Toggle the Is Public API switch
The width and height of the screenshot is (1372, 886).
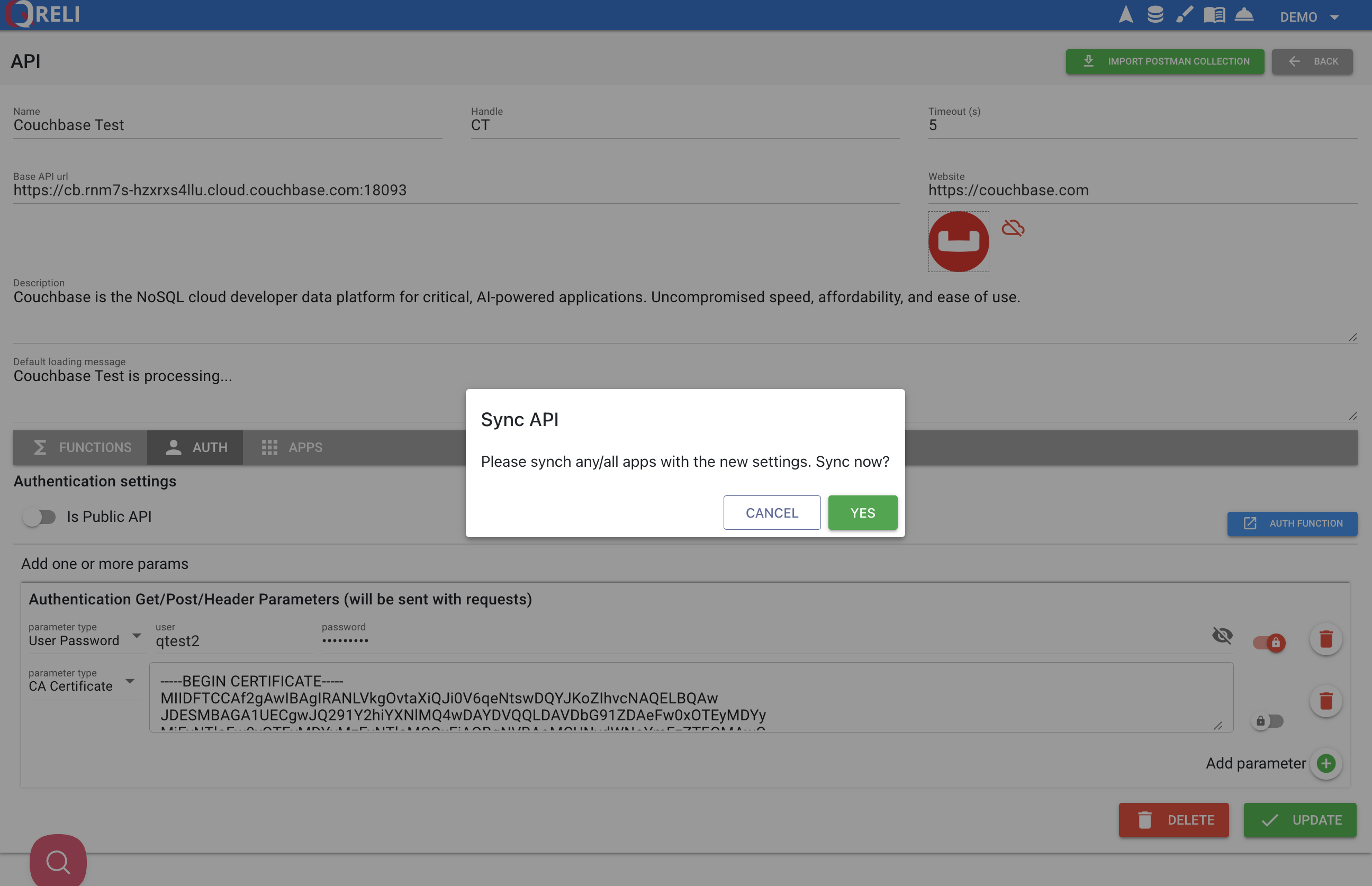tap(39, 517)
